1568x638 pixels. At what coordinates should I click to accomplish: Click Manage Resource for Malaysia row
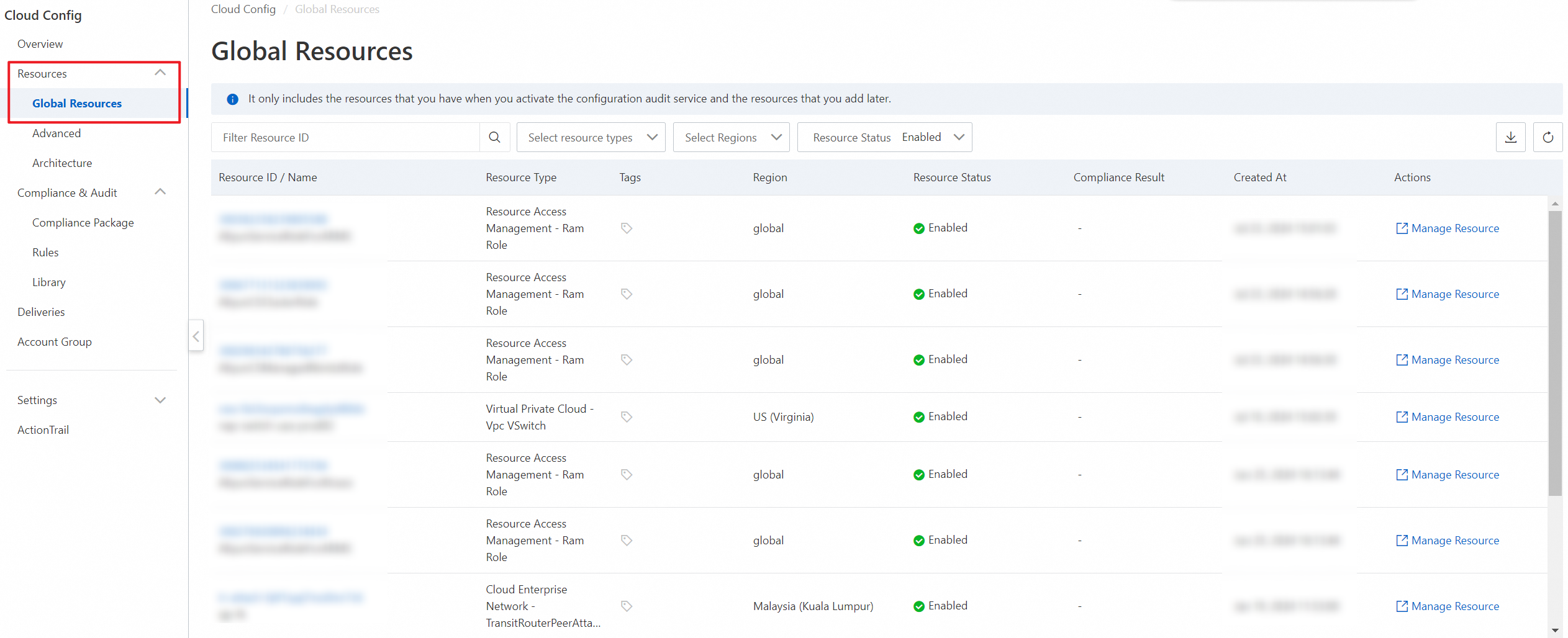click(1448, 606)
